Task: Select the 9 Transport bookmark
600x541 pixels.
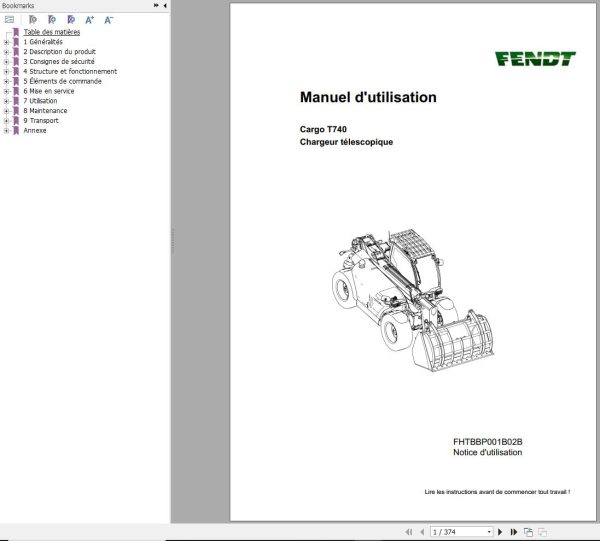Action: [41, 121]
